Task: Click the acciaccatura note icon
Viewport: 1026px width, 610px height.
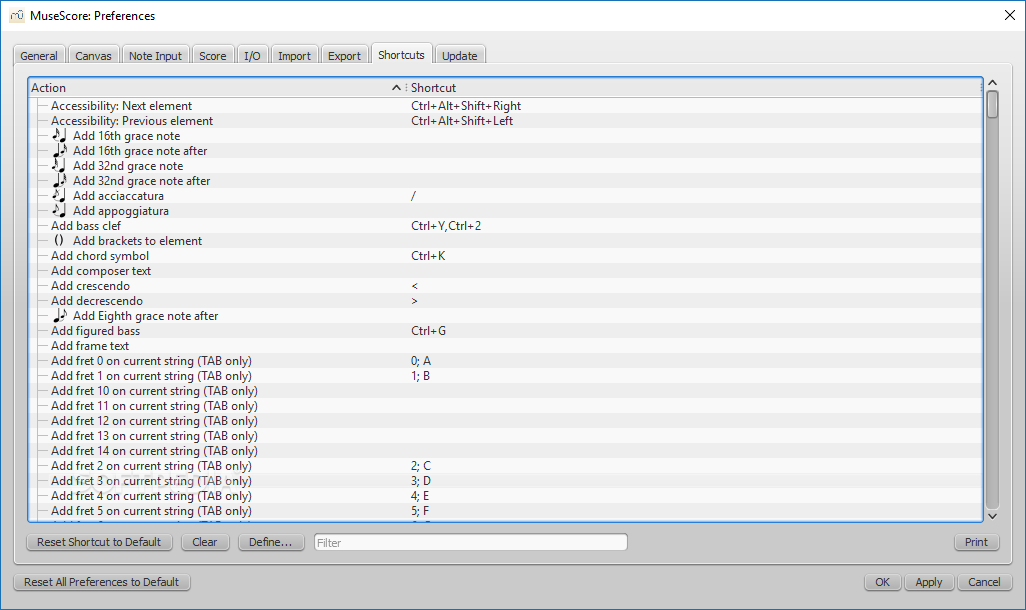Action: tap(59, 196)
